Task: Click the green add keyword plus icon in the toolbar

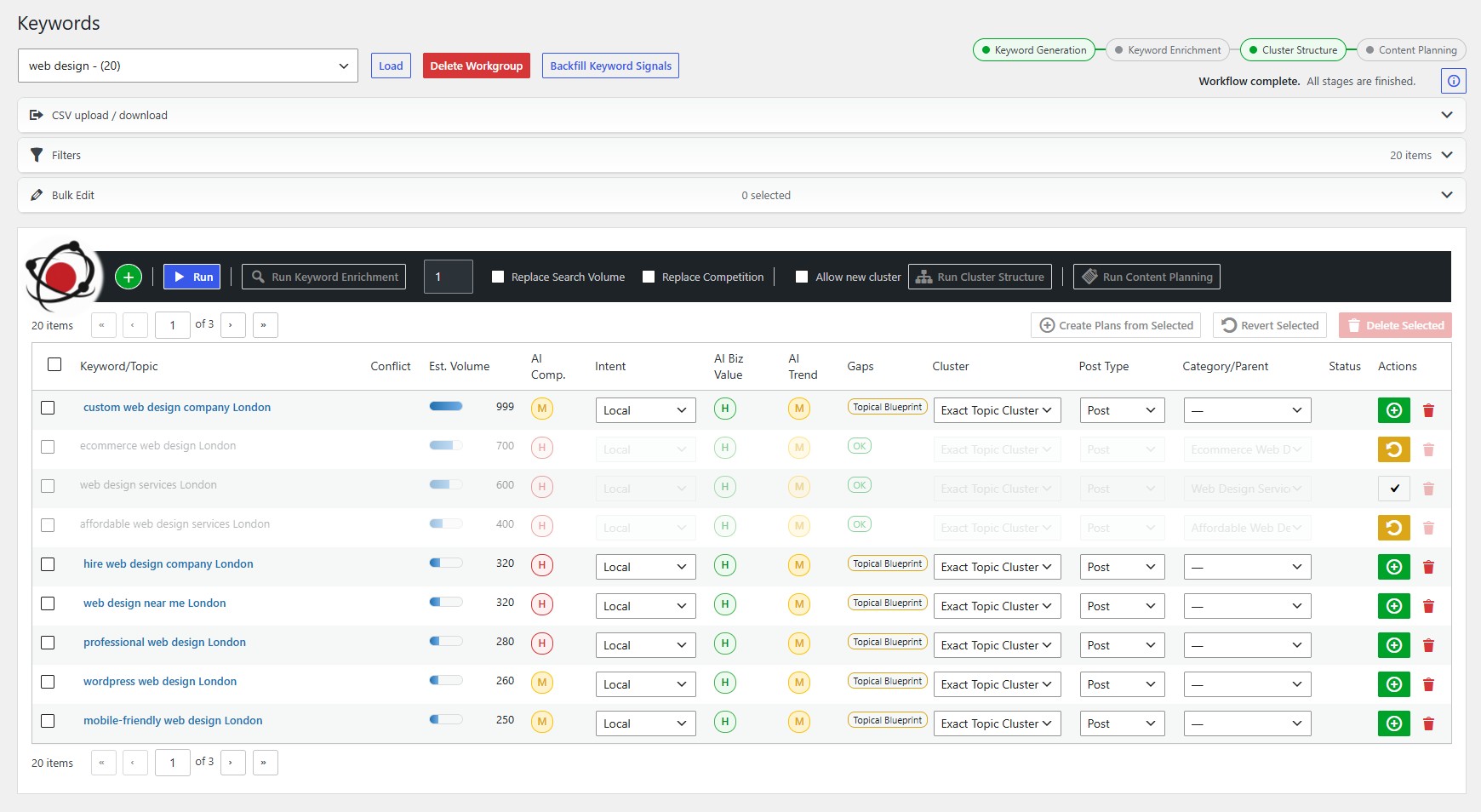Action: 129,277
